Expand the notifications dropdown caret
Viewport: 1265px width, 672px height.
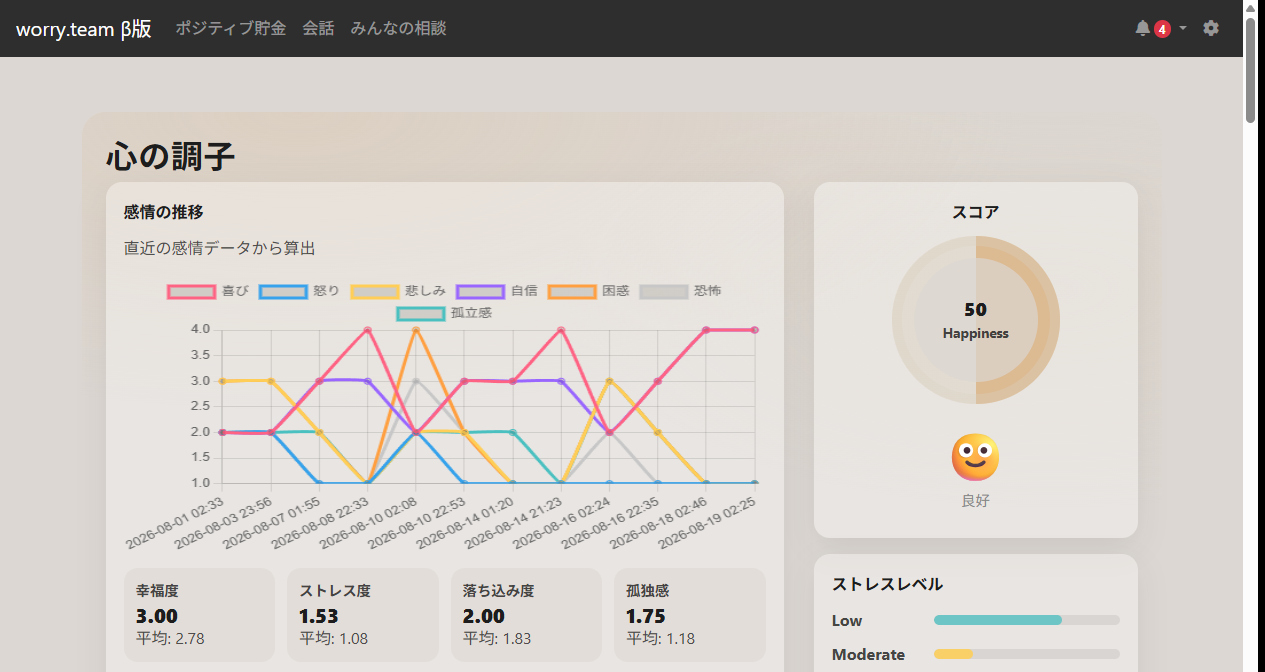pyautogui.click(x=1183, y=28)
